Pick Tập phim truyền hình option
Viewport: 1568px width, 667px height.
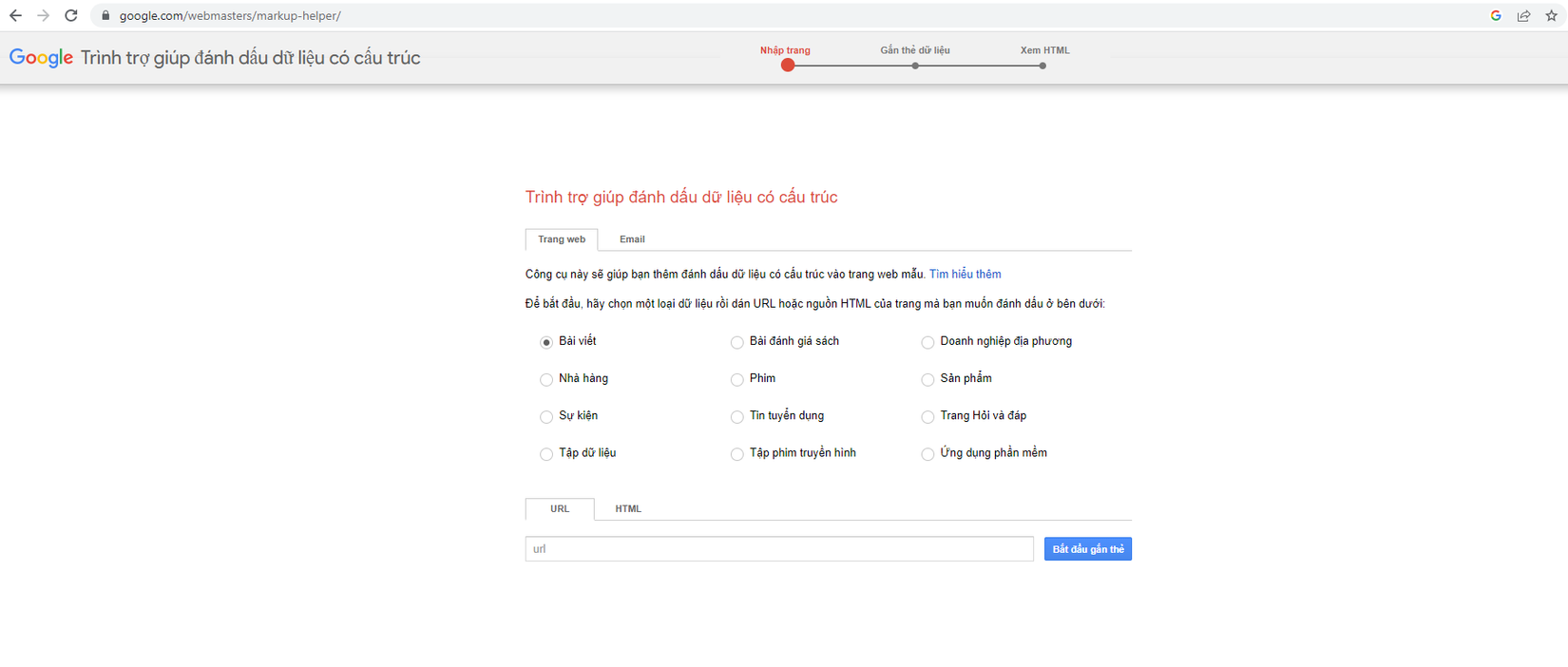pyautogui.click(x=736, y=454)
